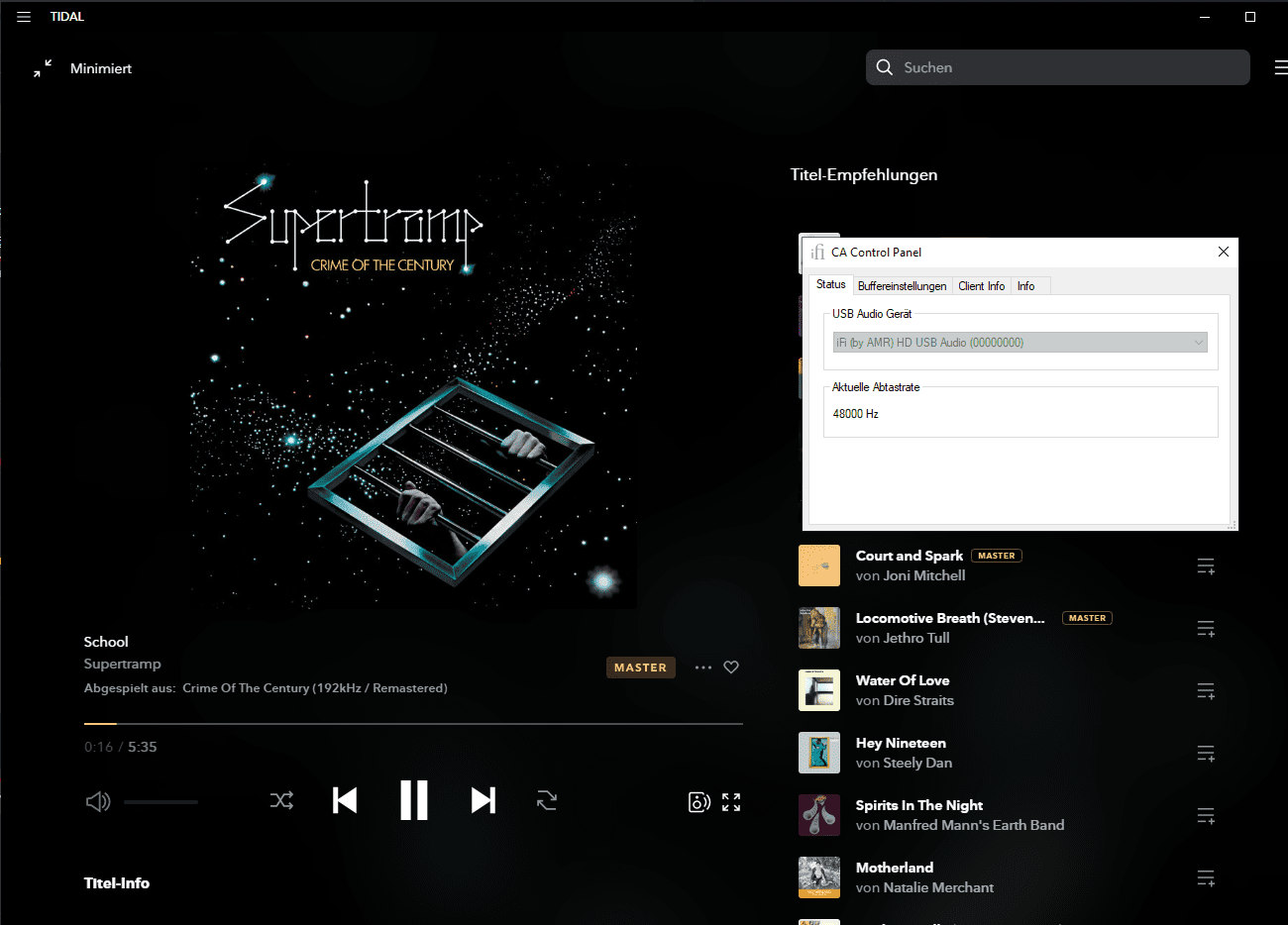Click the 48000 Hz sample rate value
Screen dimensions: 1288x925
856,414
